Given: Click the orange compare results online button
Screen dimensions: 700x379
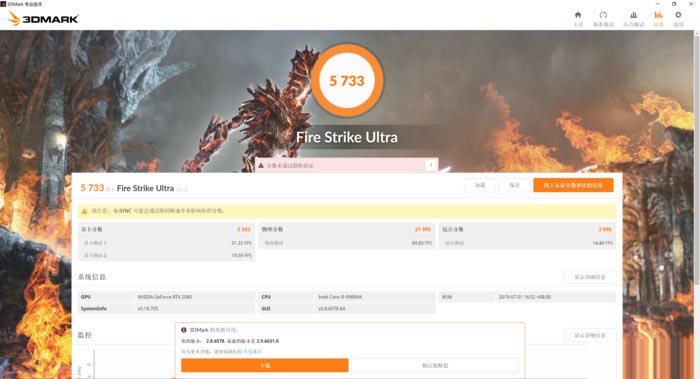Looking at the screenshot, I should (573, 185).
